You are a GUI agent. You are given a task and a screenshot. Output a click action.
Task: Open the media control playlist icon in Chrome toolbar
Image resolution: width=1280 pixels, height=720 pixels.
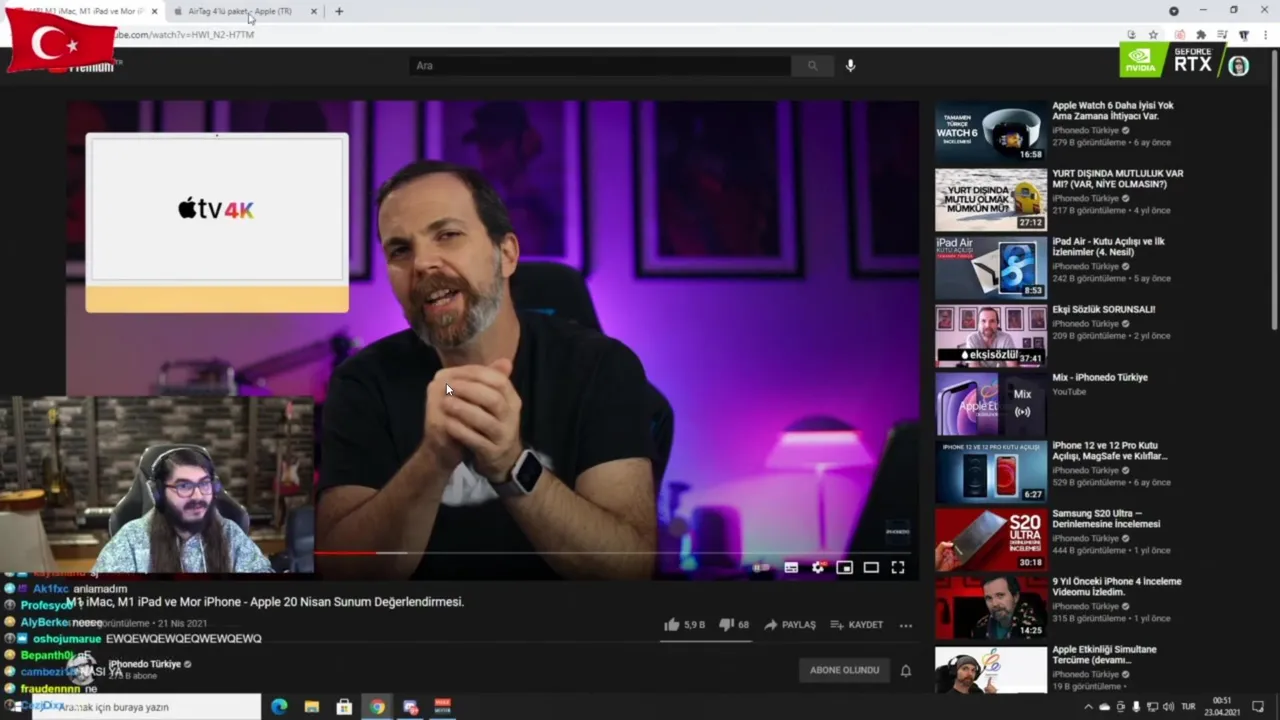click(x=1222, y=35)
